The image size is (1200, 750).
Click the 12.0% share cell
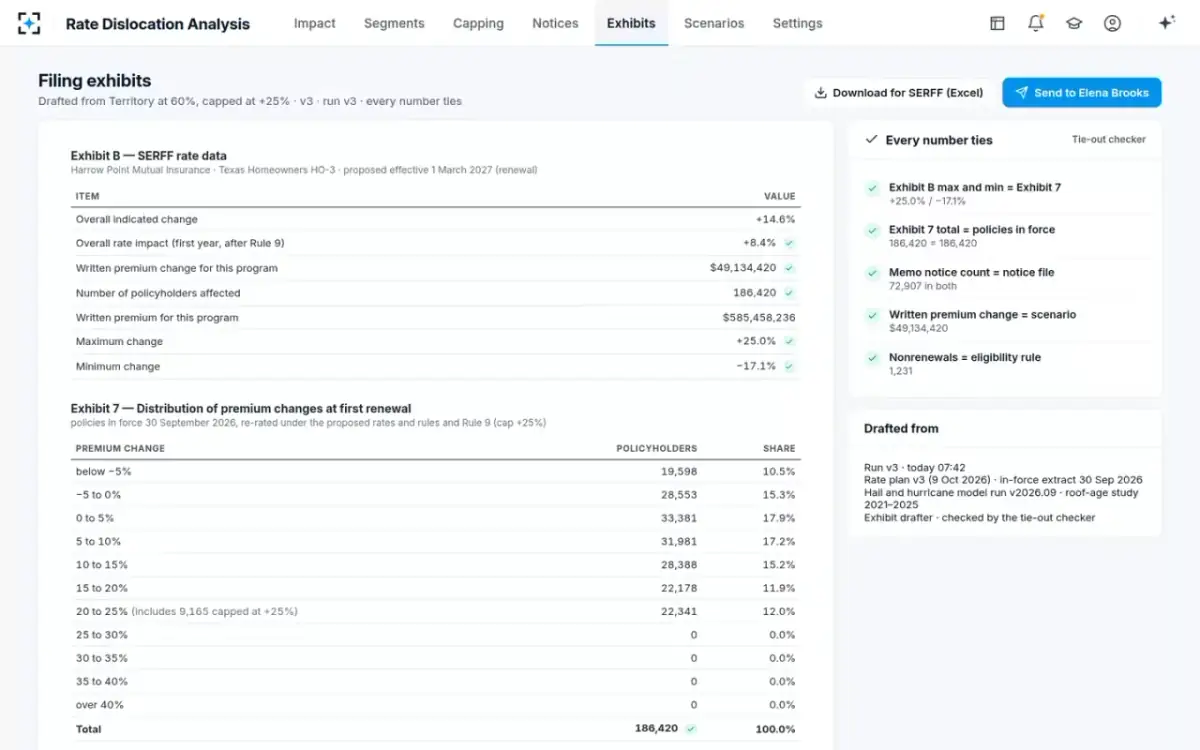click(x=779, y=611)
